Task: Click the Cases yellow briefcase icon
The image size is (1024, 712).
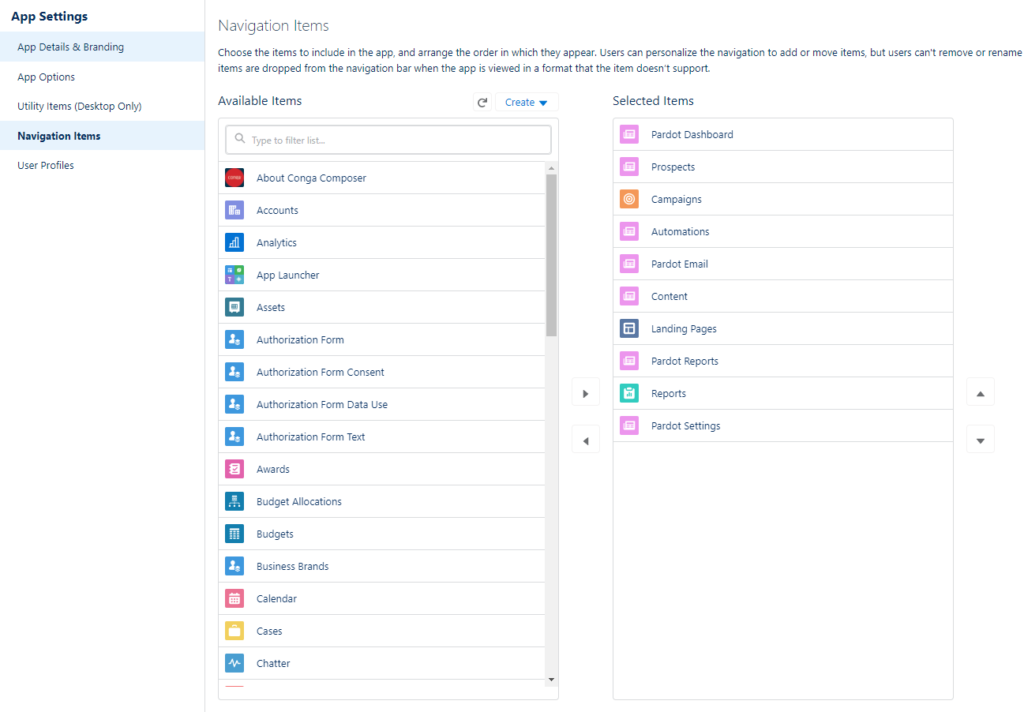Action: 234,630
